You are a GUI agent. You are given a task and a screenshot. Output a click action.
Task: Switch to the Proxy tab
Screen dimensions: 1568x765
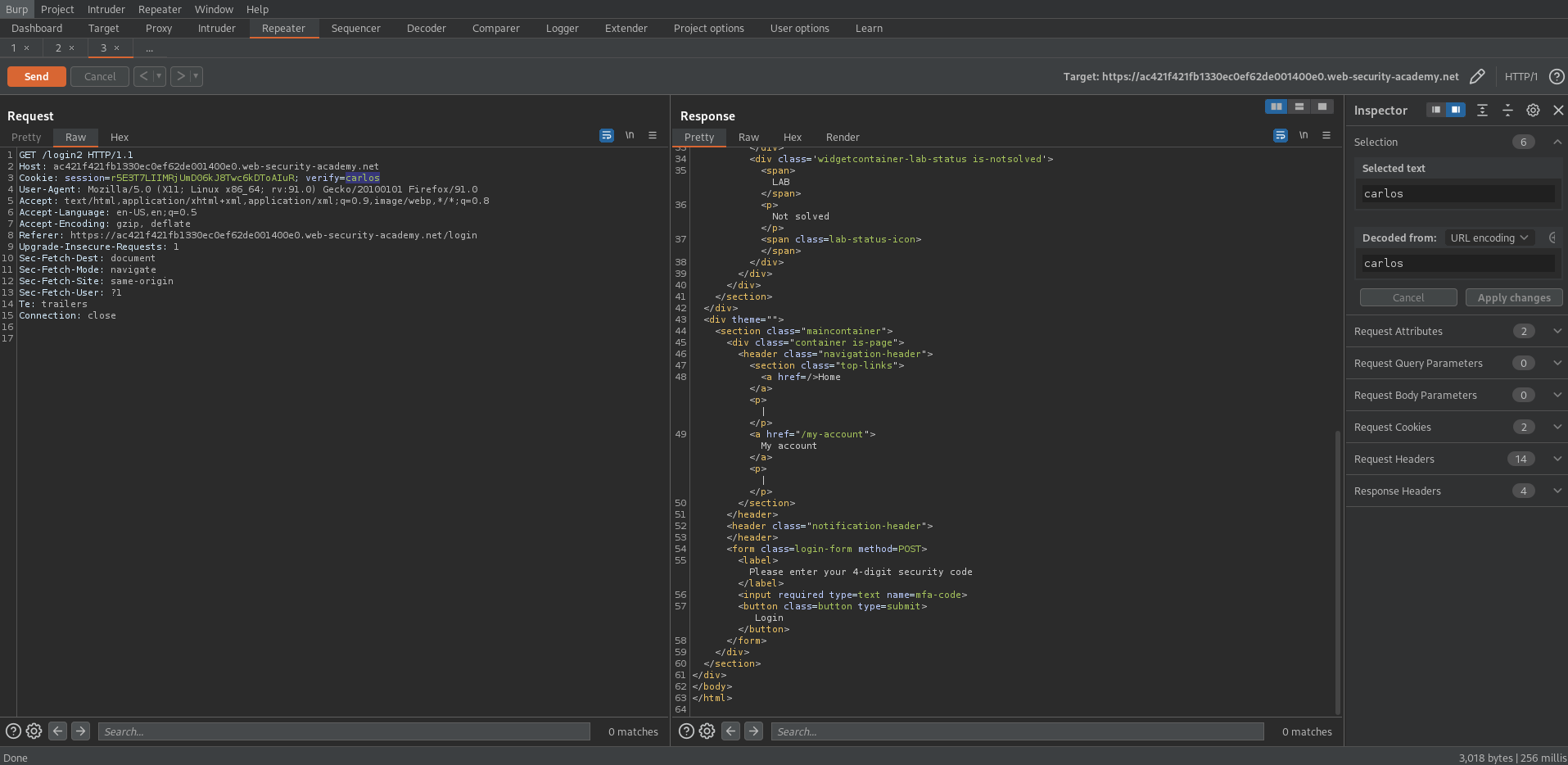[159, 28]
